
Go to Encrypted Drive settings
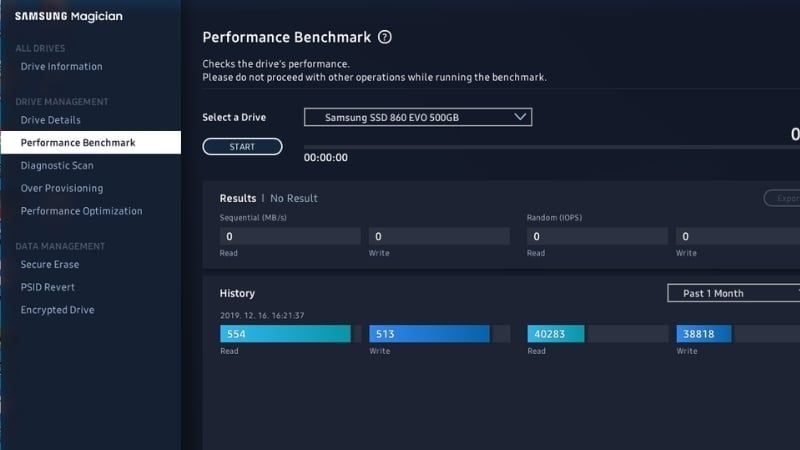pos(58,310)
